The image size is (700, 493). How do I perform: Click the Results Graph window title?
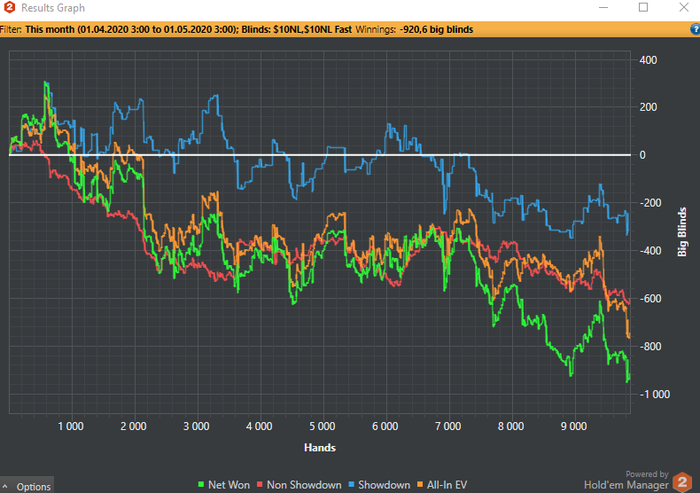tap(53, 8)
